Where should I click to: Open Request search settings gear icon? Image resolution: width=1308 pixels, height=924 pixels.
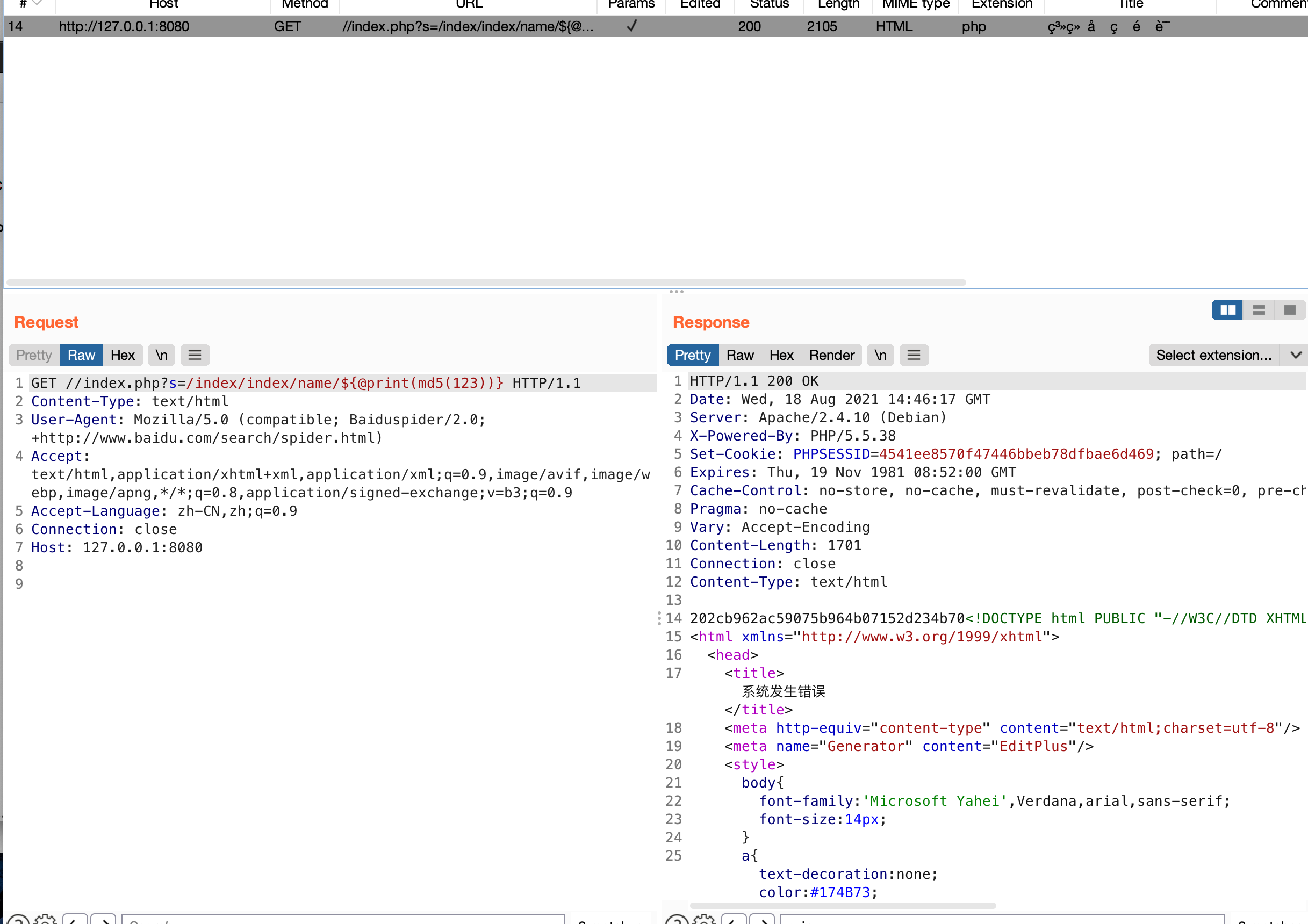point(45,920)
